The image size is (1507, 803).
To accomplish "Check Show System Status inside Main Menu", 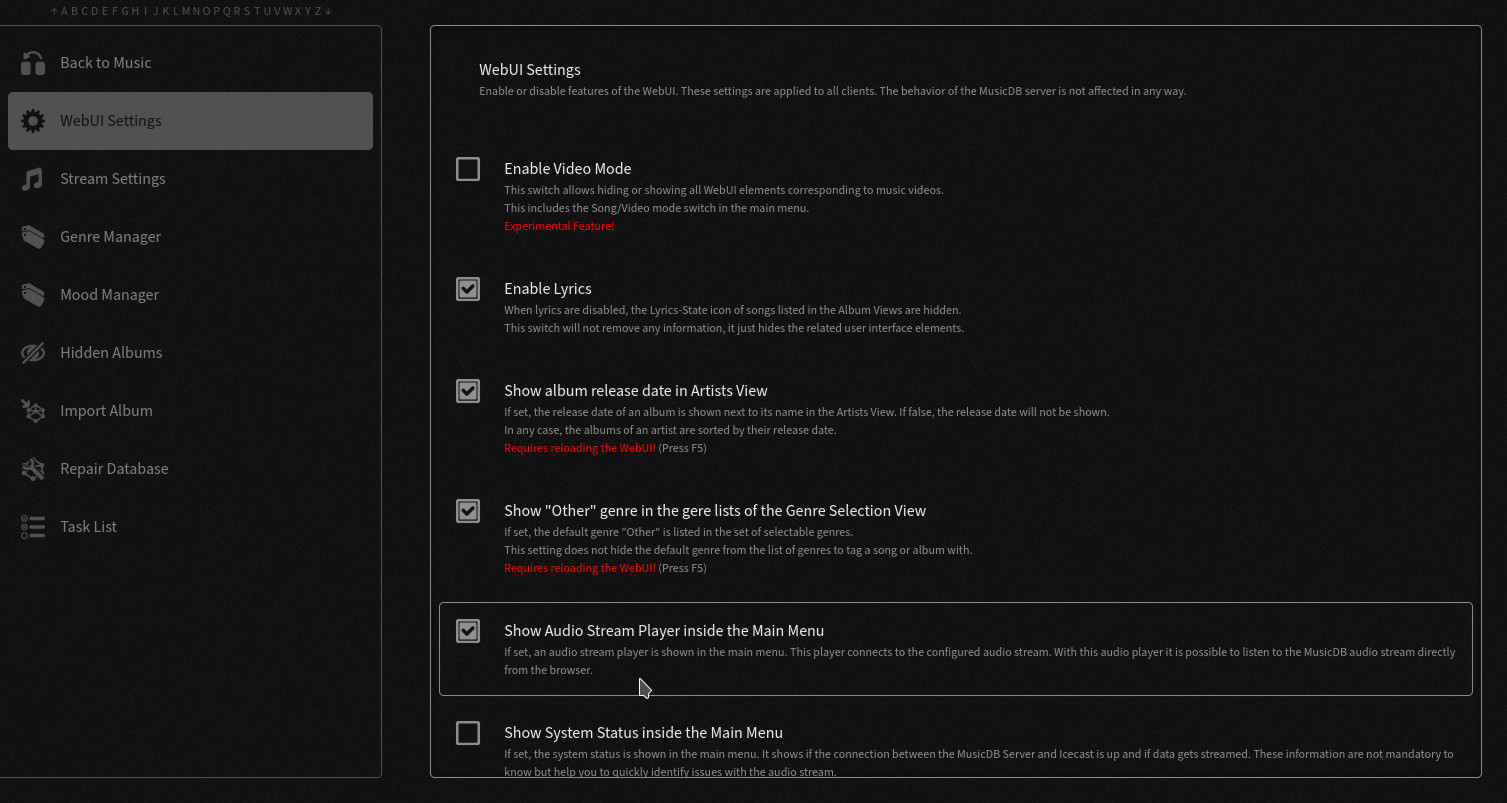I will pyautogui.click(x=468, y=733).
